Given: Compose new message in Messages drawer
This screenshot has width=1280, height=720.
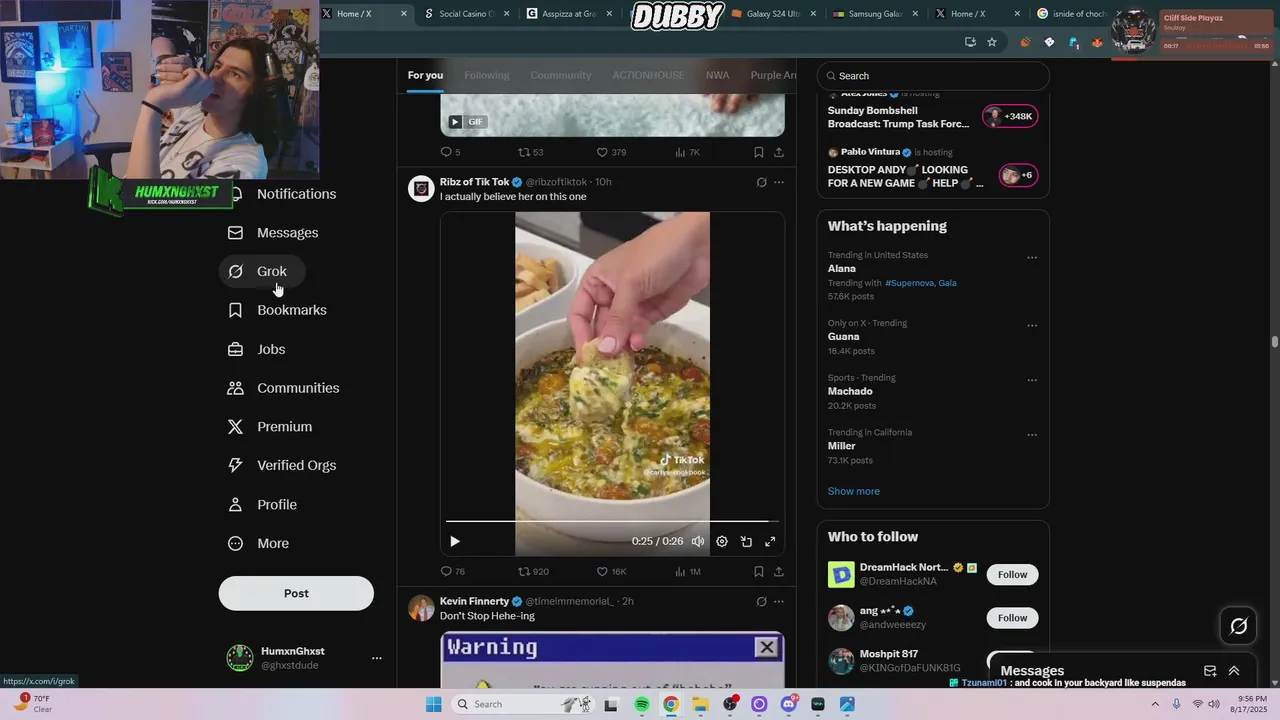Looking at the screenshot, I should coord(1210,671).
